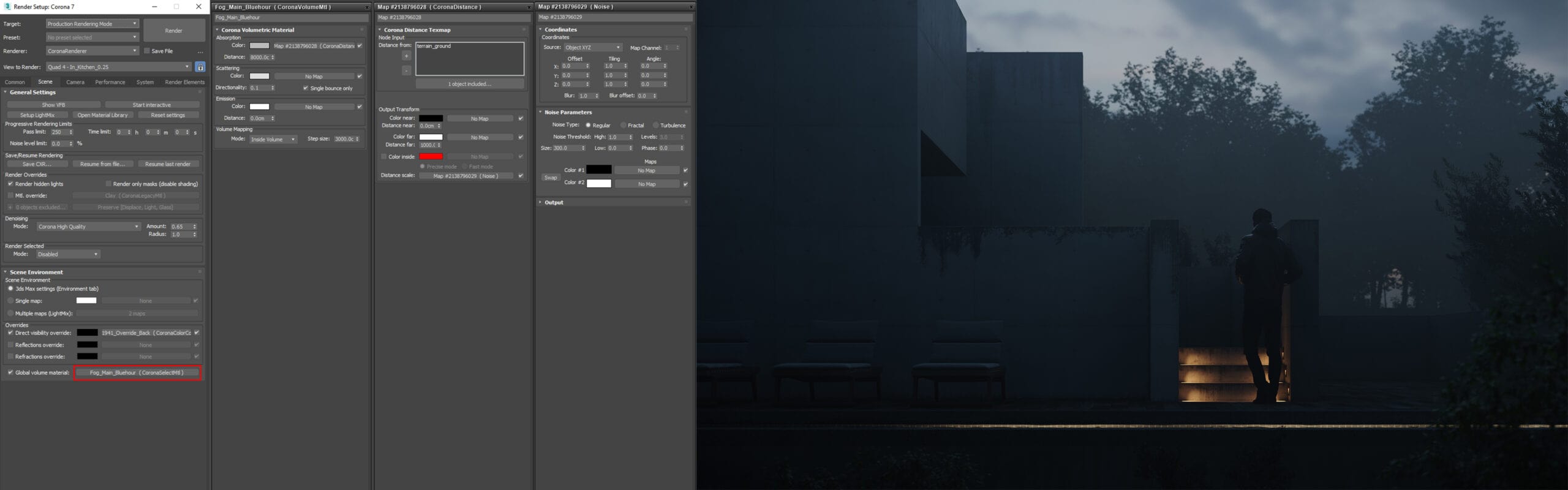This screenshot has height=490, width=1568.
Task: Close the CoronaDistance map panel
Action: (529, 7)
